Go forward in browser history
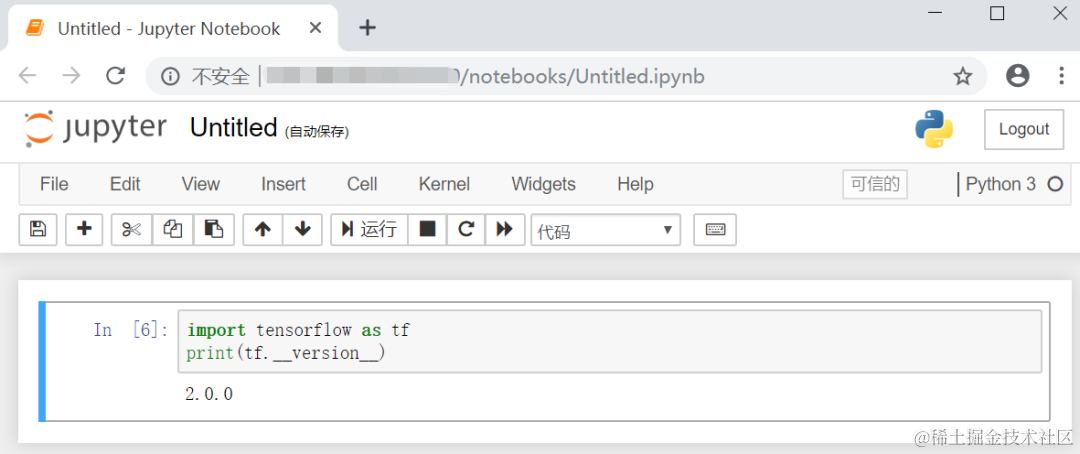This screenshot has height=454, width=1080. point(72,76)
